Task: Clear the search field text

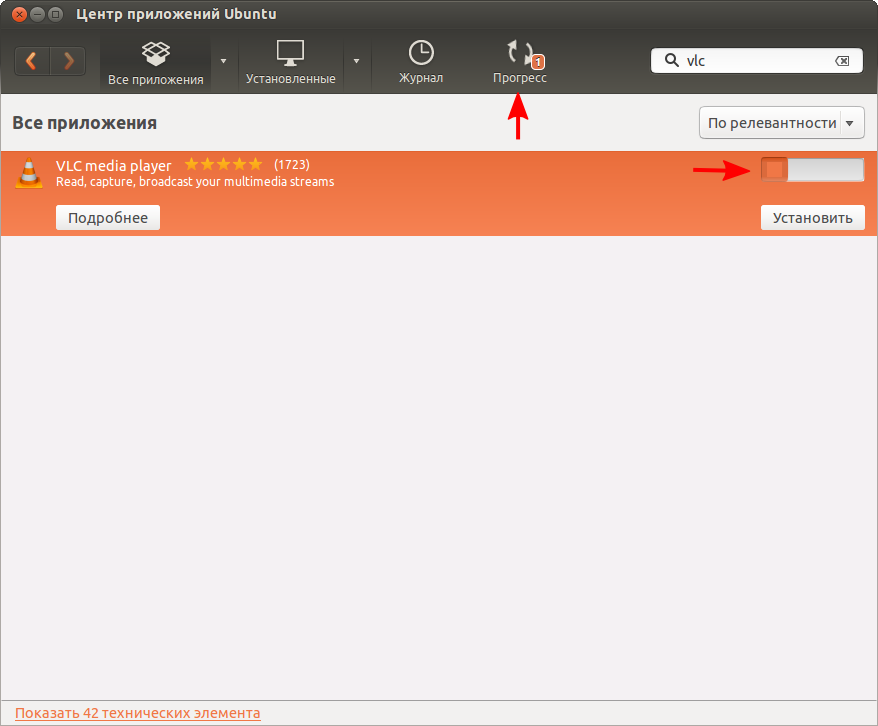Action: tap(842, 60)
